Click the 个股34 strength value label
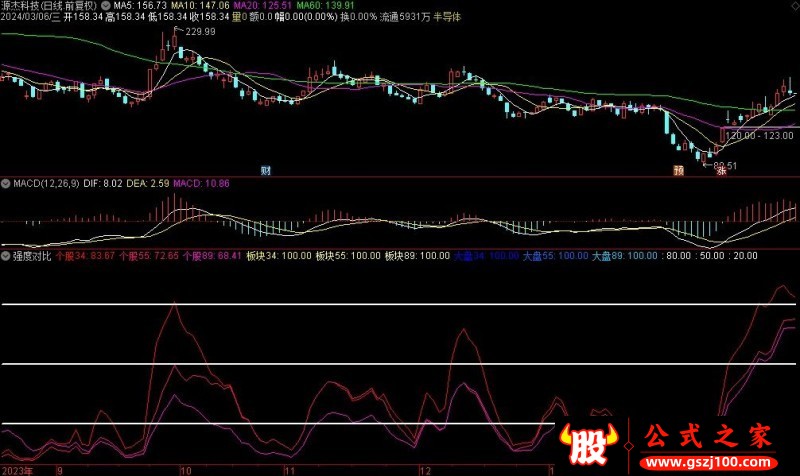 (85, 256)
